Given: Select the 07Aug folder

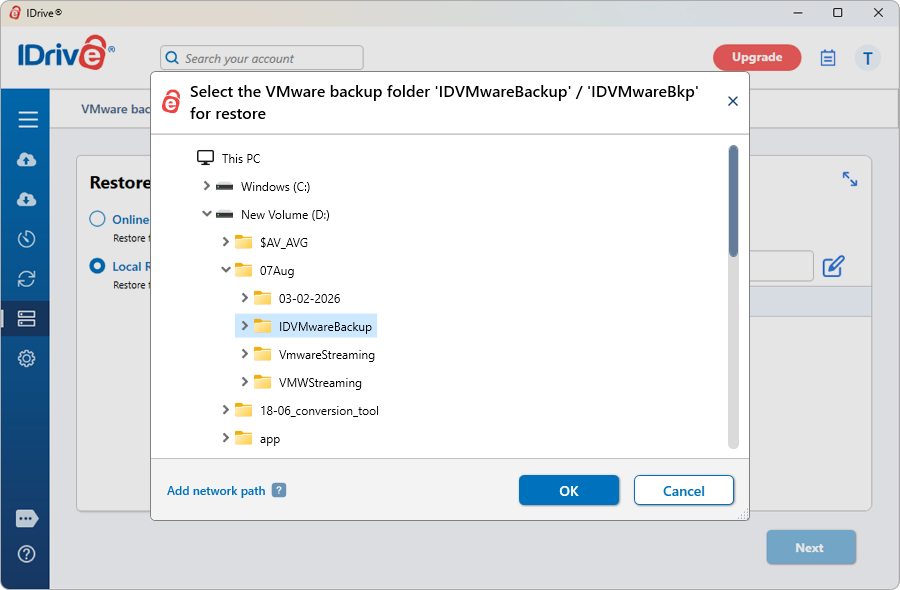Looking at the screenshot, I should click(x=265, y=270).
